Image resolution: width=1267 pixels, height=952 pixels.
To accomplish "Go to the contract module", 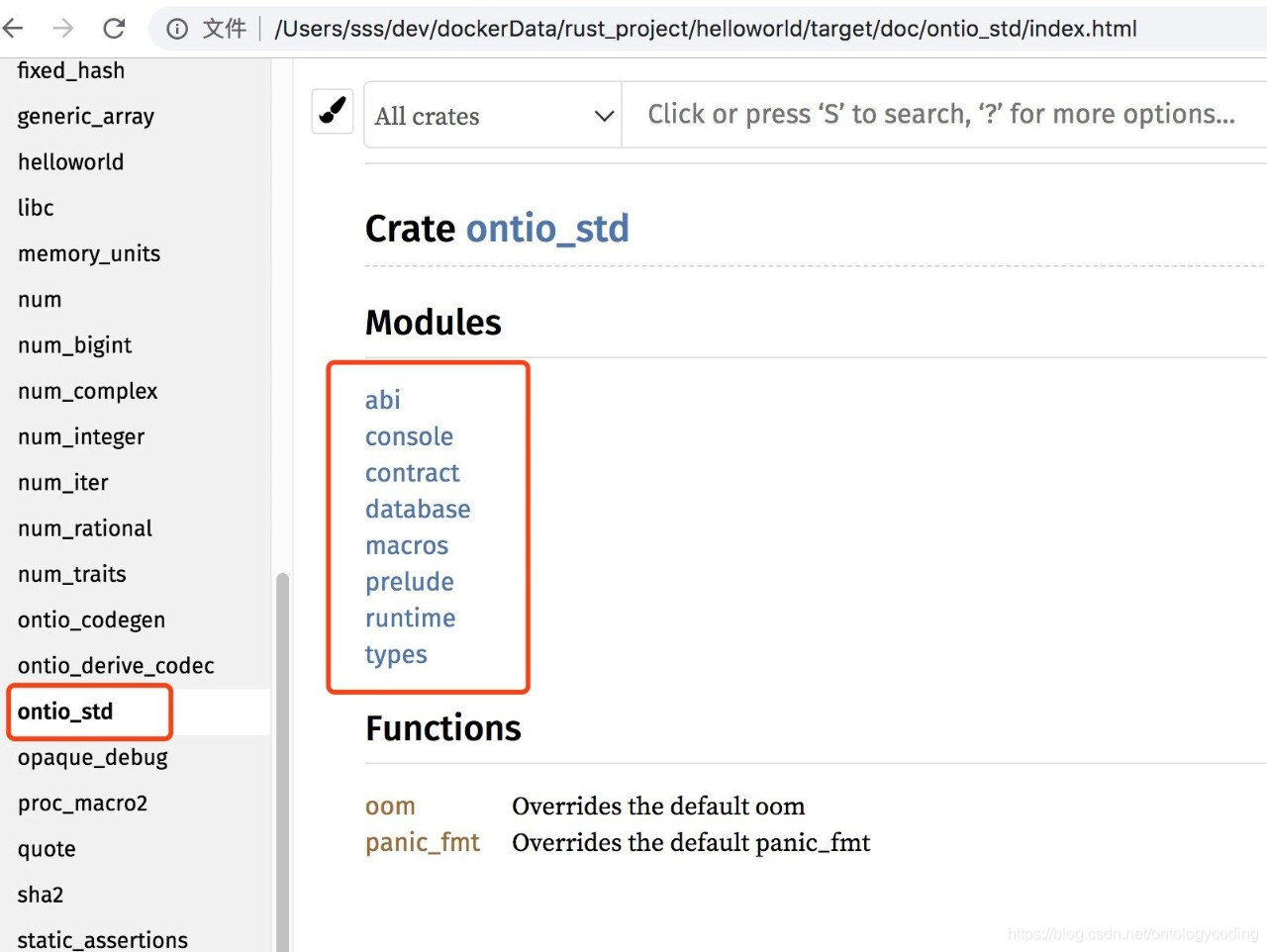I will [x=413, y=473].
